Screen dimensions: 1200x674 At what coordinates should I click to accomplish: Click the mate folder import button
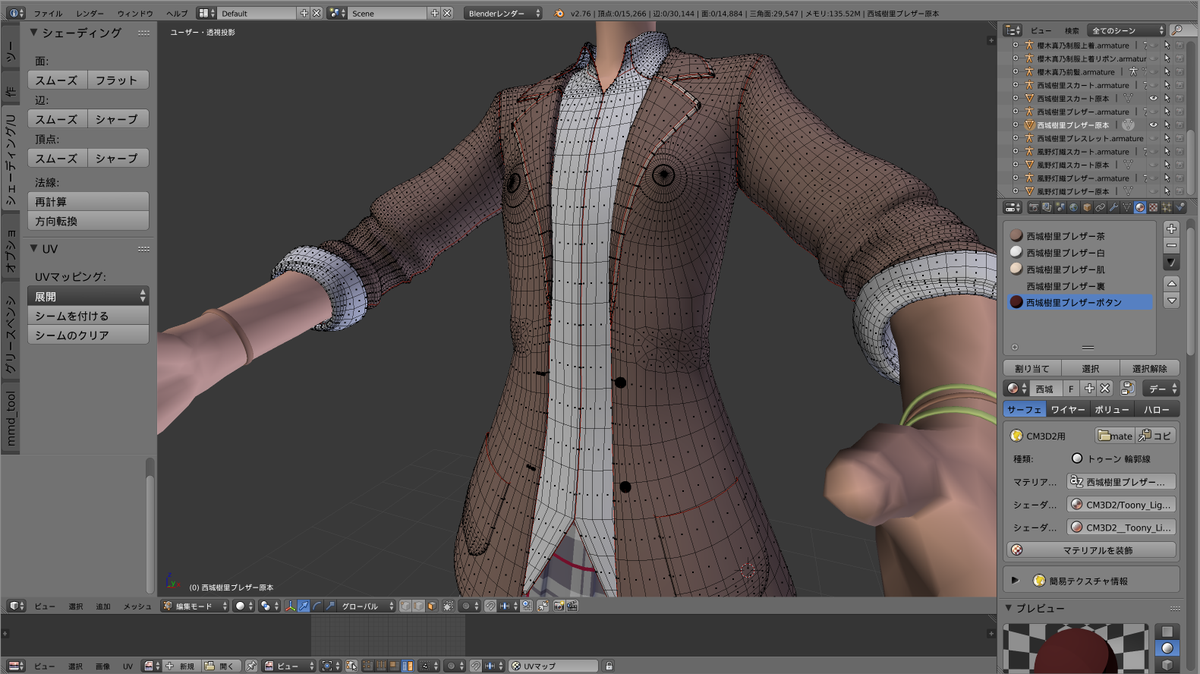1114,435
